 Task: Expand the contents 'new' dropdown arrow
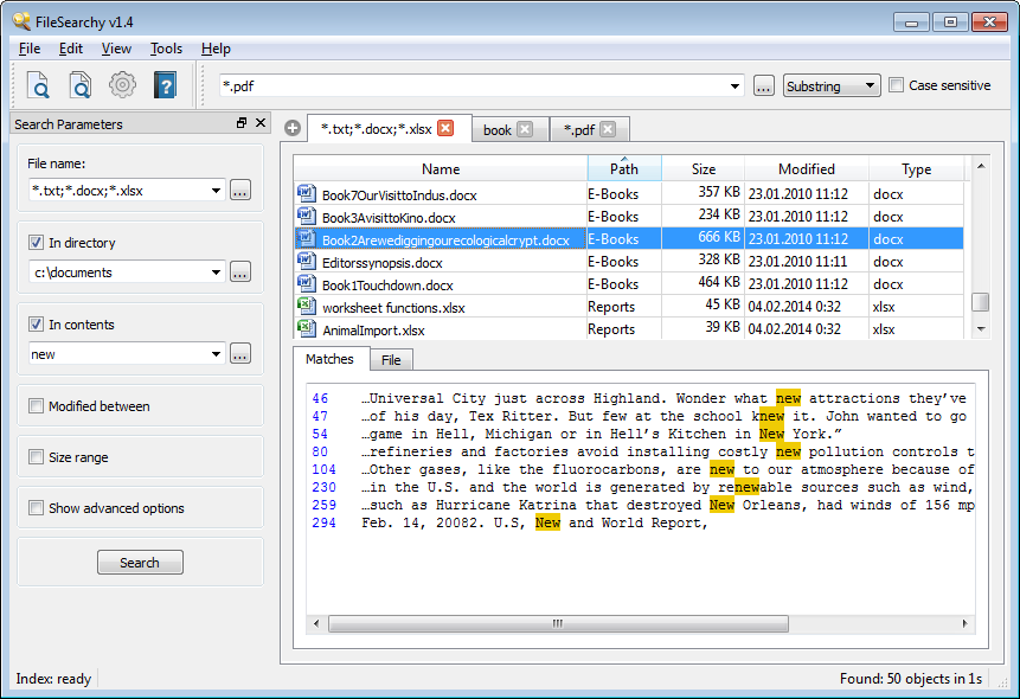click(x=216, y=354)
